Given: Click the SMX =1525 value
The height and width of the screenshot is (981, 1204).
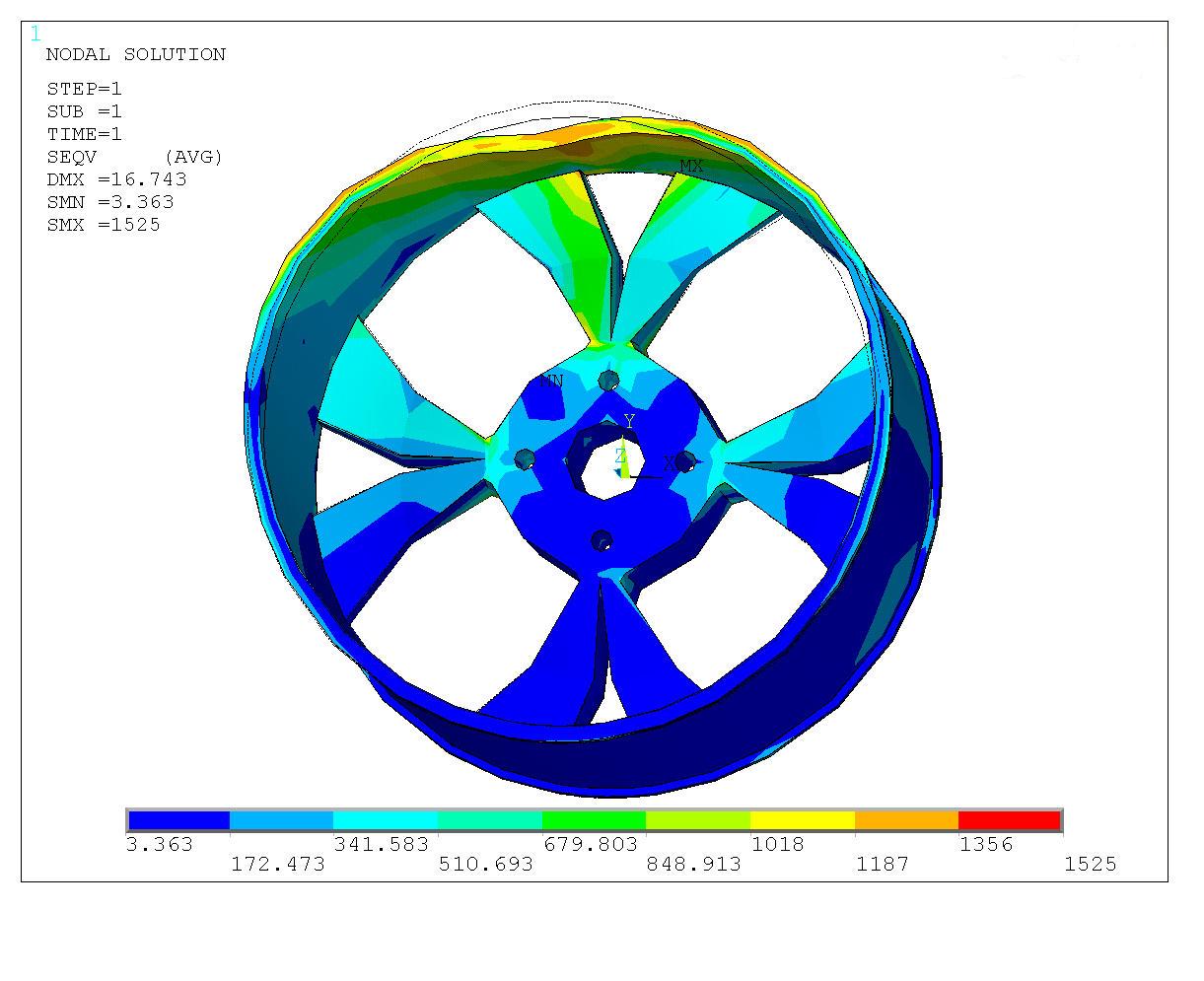Looking at the screenshot, I should pos(104,225).
